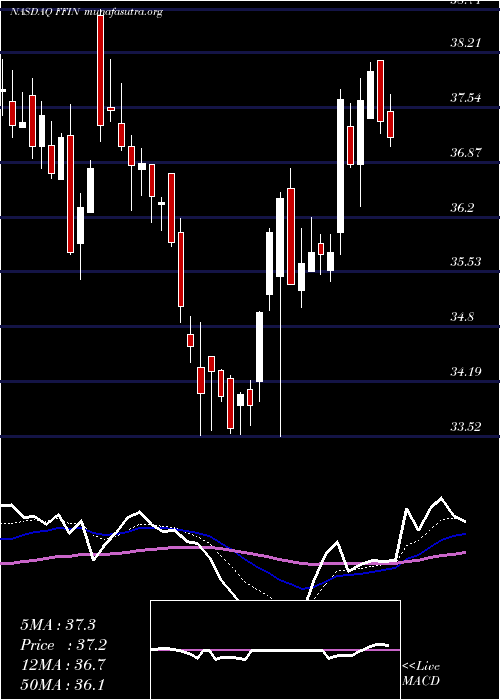Click the 34.8 price axis label
The height and width of the screenshot is (700, 500).
(462, 317)
